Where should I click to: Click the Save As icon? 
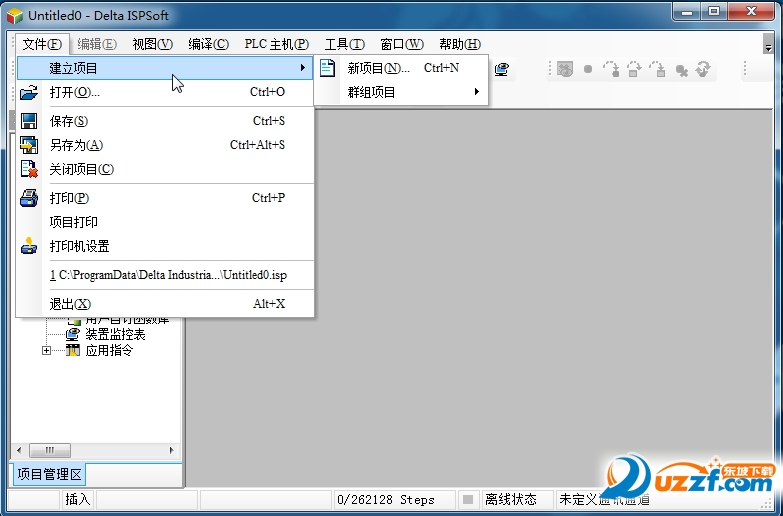pyautogui.click(x=29, y=145)
